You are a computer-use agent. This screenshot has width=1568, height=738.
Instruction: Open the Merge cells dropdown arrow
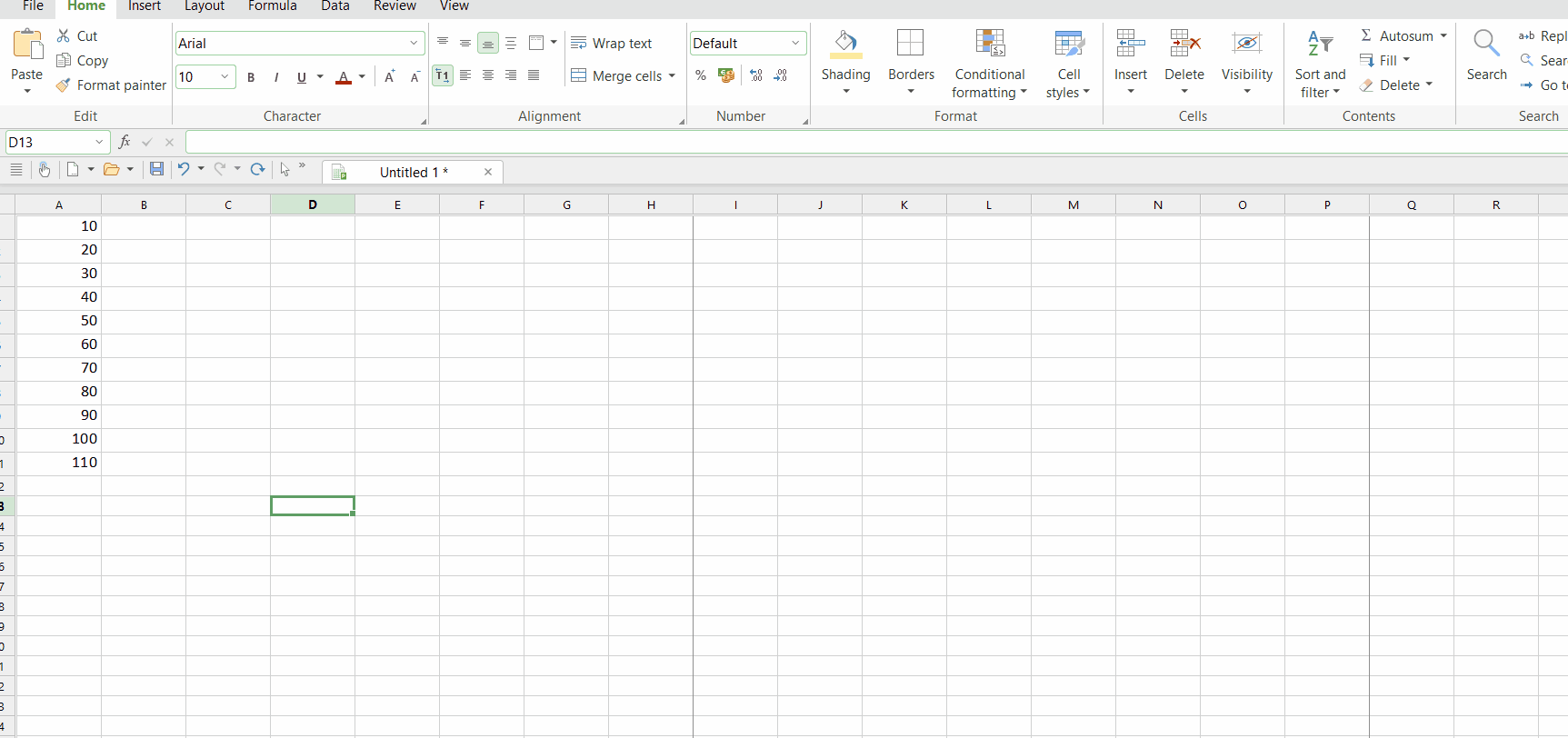coord(672,76)
